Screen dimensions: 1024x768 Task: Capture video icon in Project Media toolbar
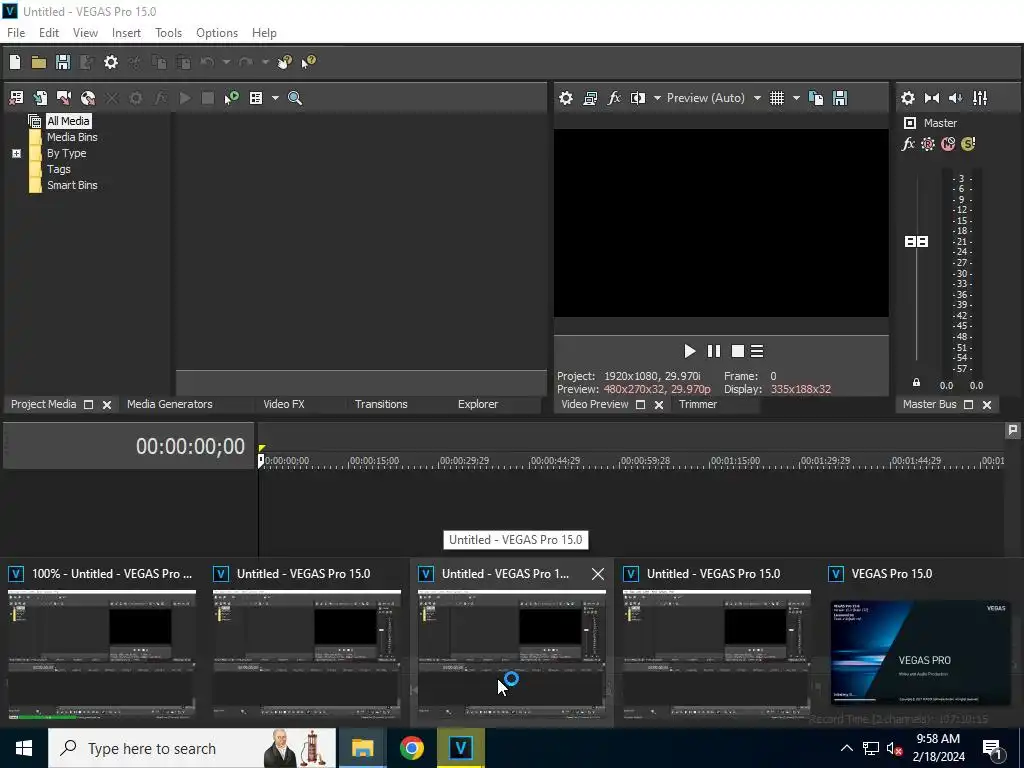pyautogui.click(x=64, y=98)
